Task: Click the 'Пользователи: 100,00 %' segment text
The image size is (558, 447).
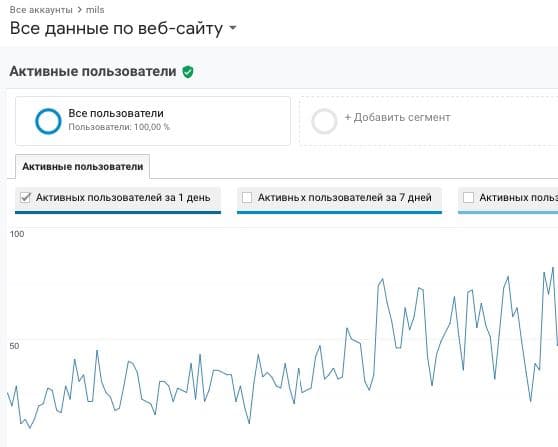Action: tap(119, 127)
